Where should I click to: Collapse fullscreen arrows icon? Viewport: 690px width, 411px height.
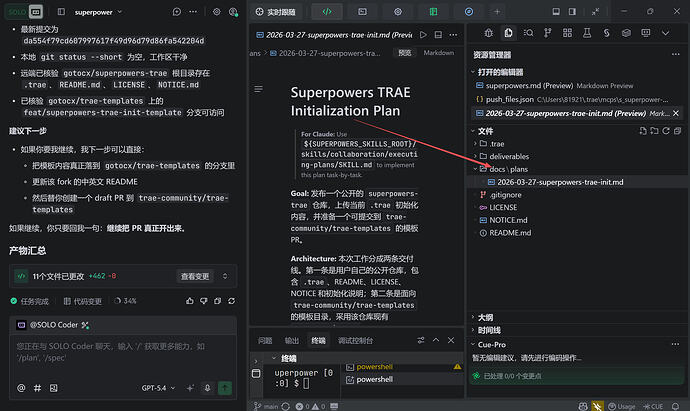[595, 11]
